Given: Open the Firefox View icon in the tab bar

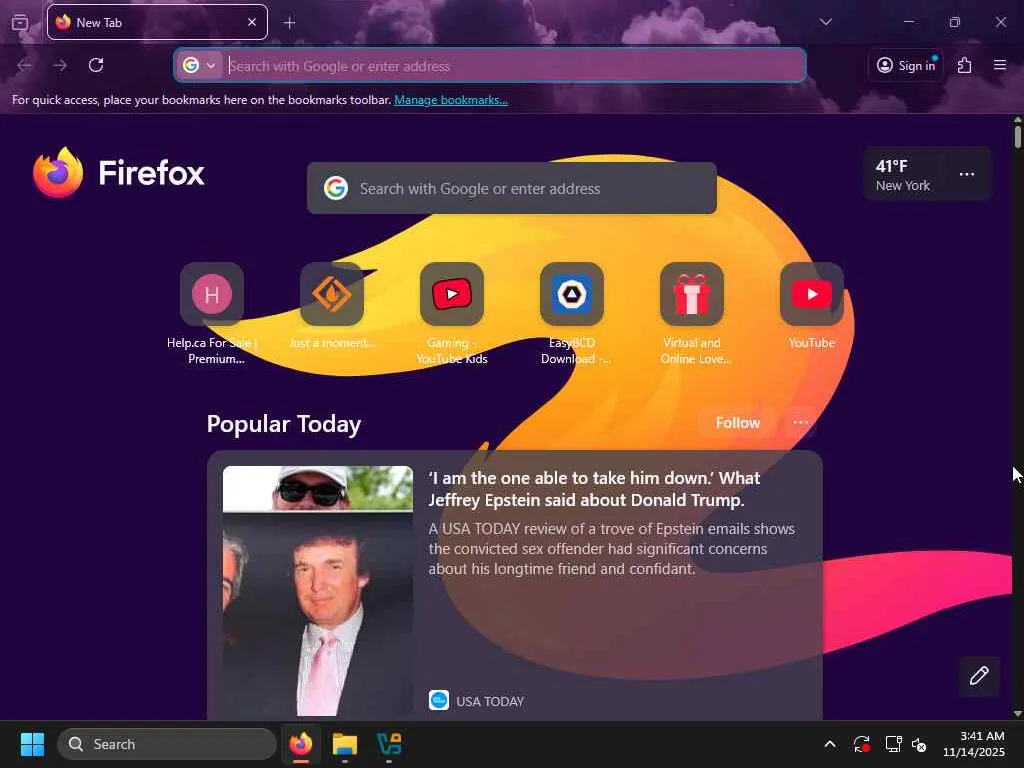Looking at the screenshot, I should click(20, 22).
